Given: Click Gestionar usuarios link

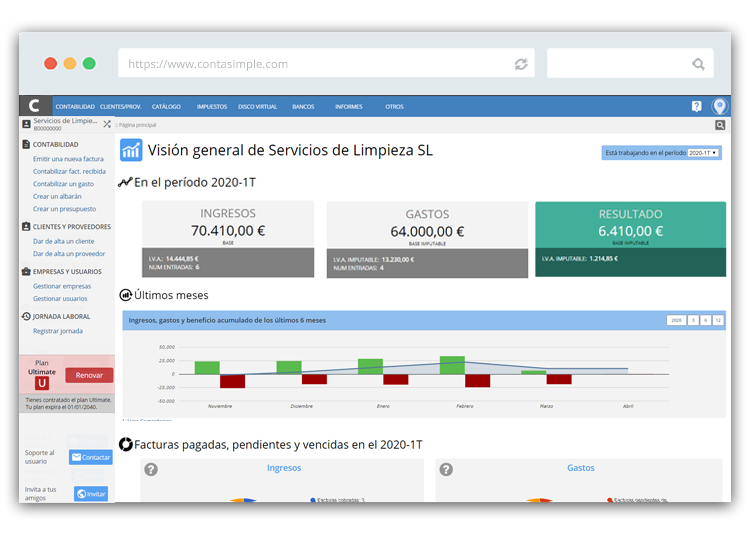Looking at the screenshot, I should coord(60,299).
